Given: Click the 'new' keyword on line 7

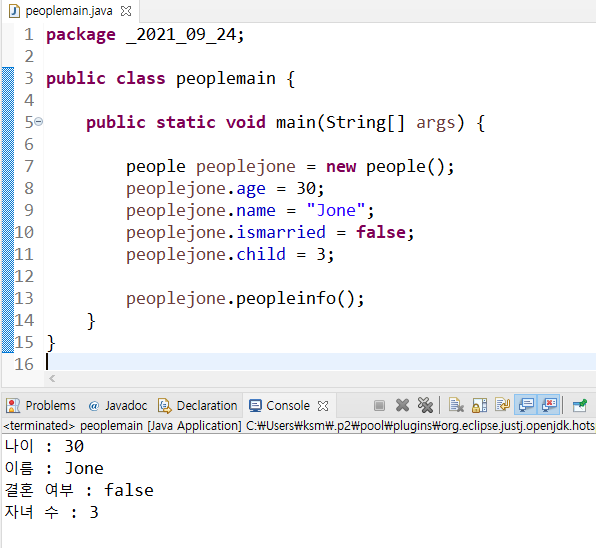Looking at the screenshot, I should [341, 167].
